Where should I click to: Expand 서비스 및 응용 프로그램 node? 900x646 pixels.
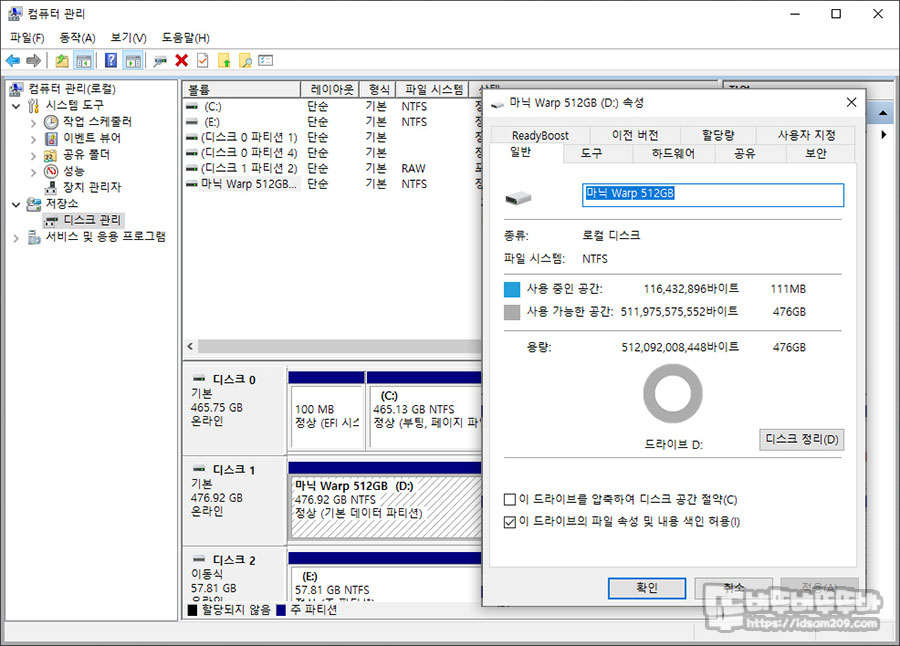click(x=16, y=237)
